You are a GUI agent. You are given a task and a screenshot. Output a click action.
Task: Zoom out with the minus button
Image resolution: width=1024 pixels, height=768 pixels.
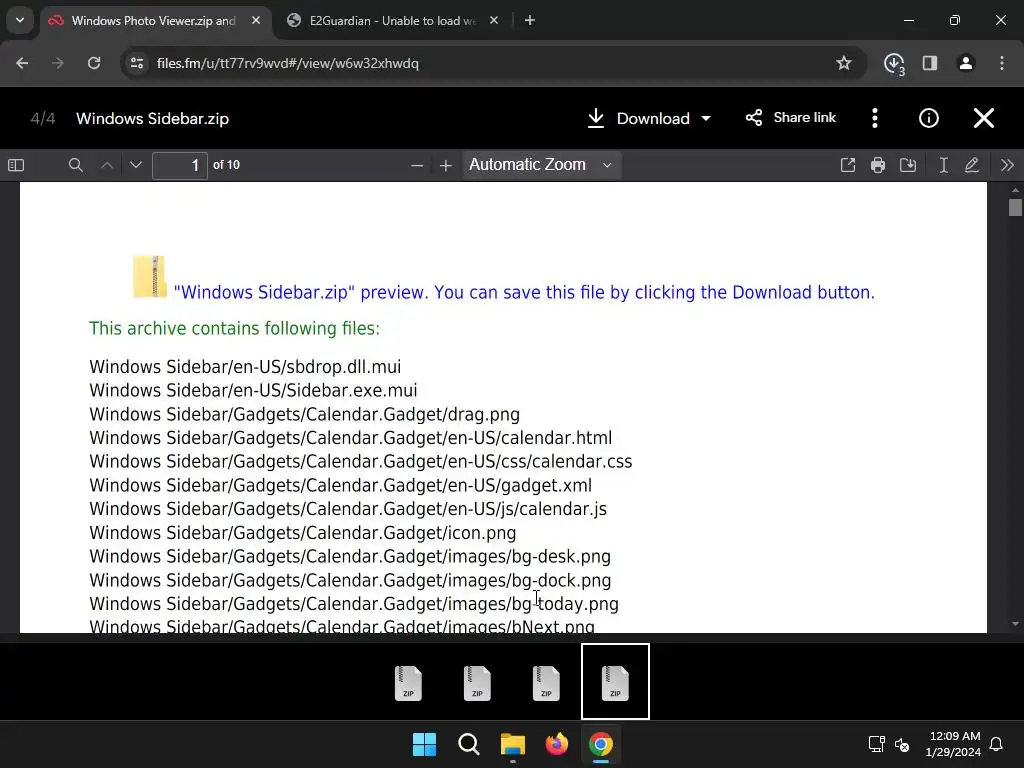click(x=417, y=165)
